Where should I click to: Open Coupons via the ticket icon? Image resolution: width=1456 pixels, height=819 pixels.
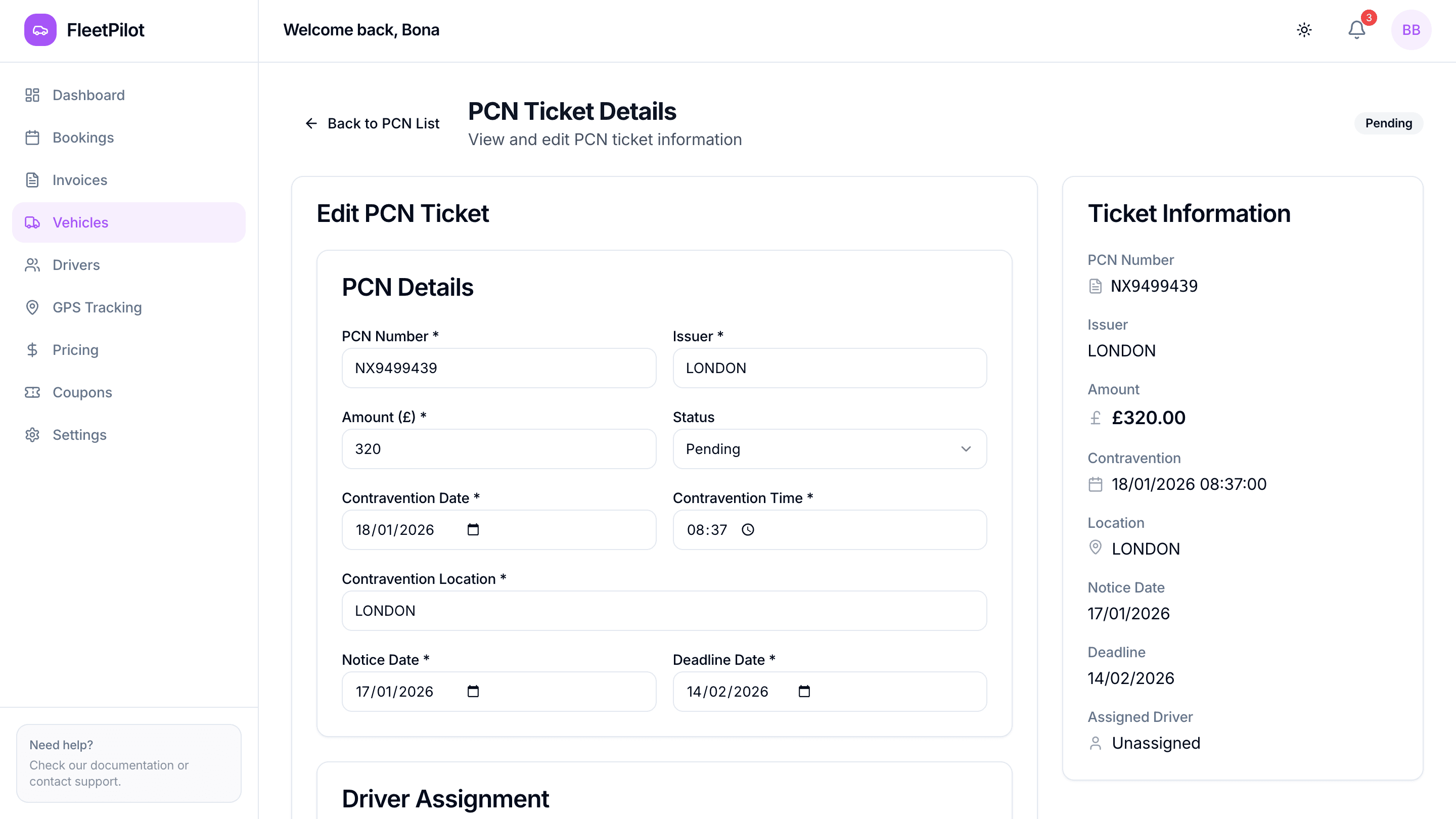coord(32,392)
